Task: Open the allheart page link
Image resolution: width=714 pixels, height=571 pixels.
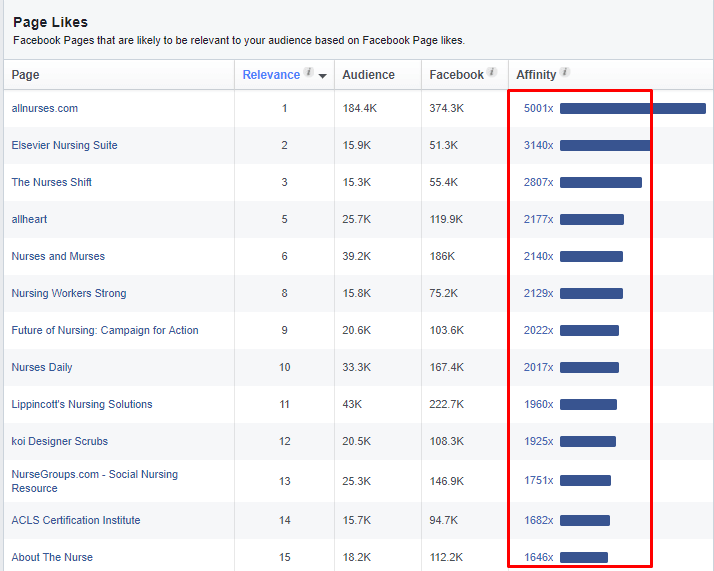Action: 29,219
